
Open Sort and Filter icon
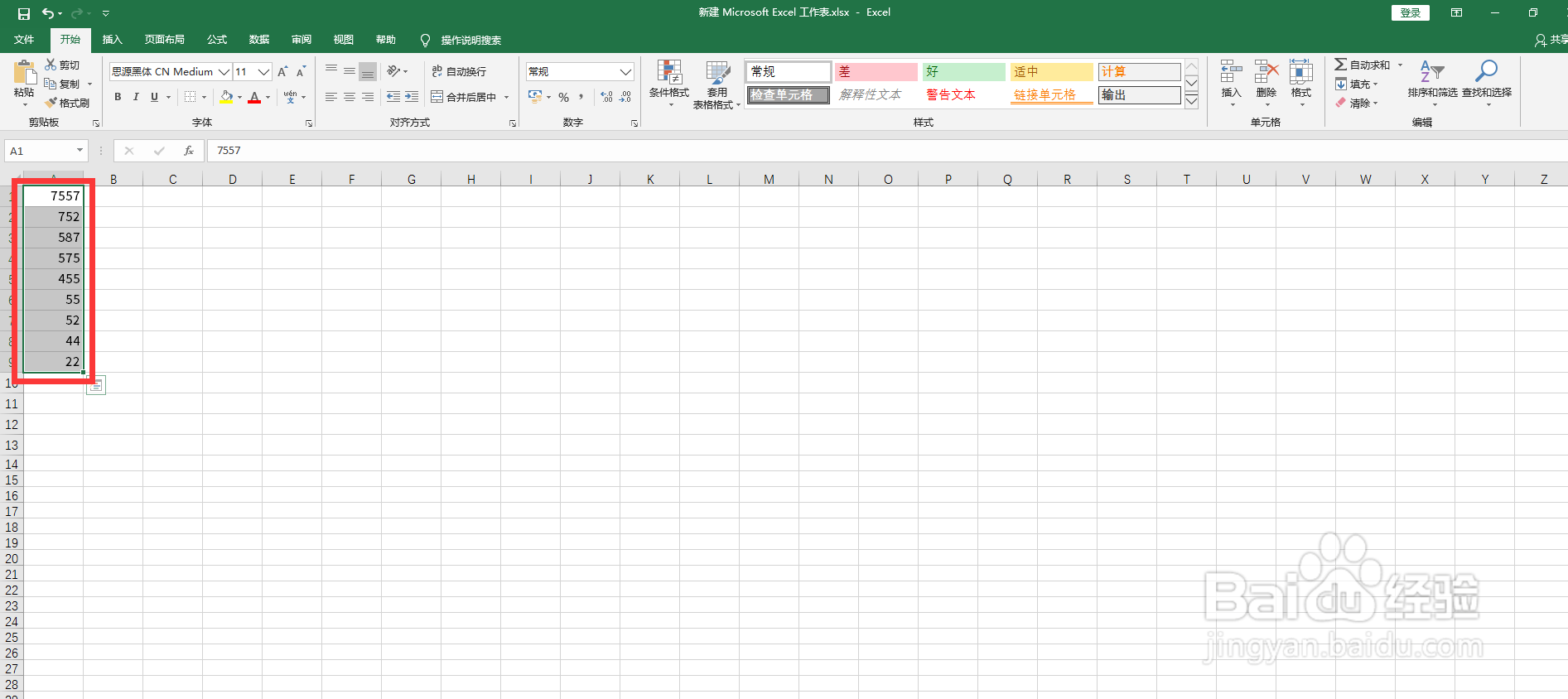pos(1432,72)
